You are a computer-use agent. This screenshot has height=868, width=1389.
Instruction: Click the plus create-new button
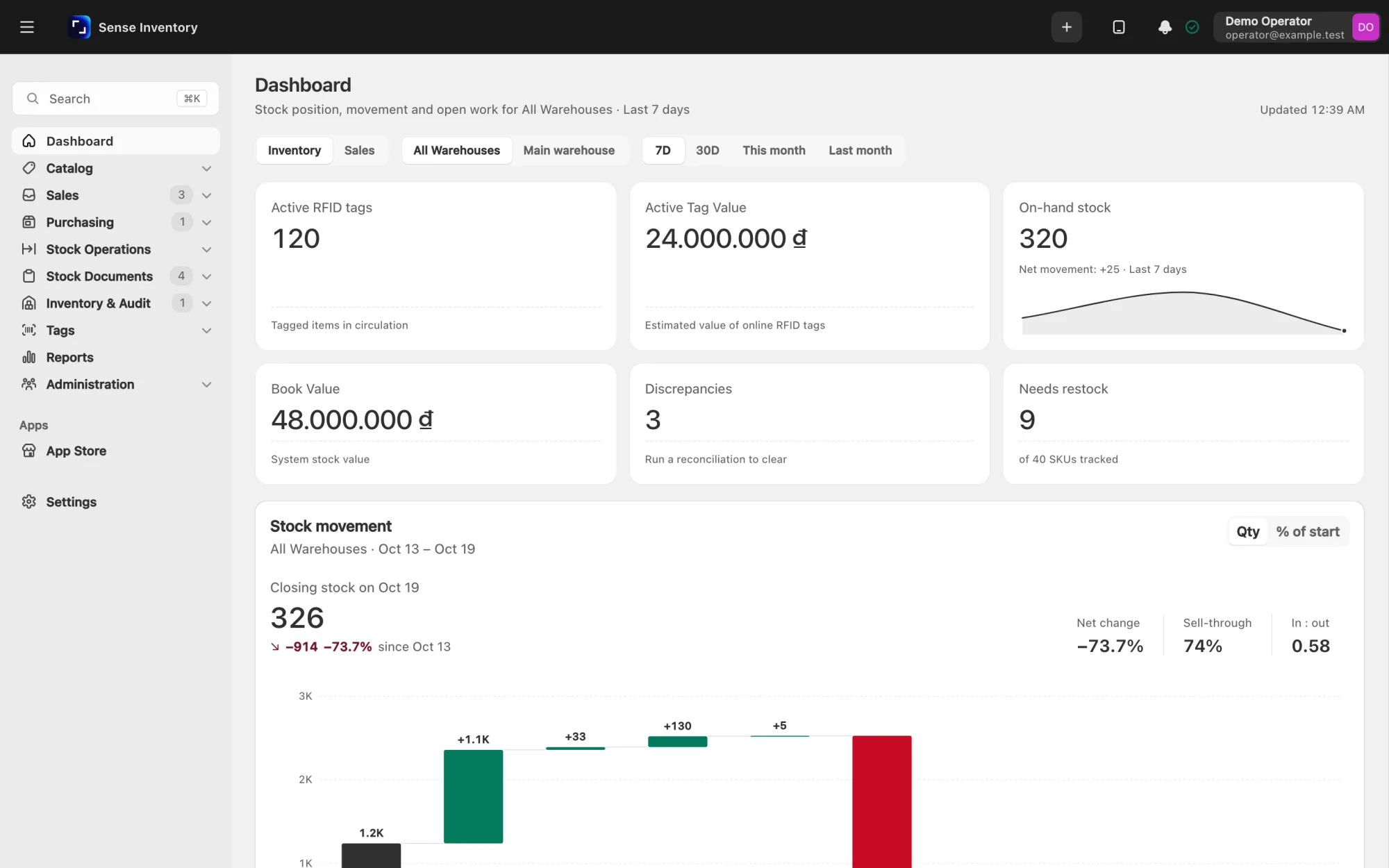coord(1067,27)
